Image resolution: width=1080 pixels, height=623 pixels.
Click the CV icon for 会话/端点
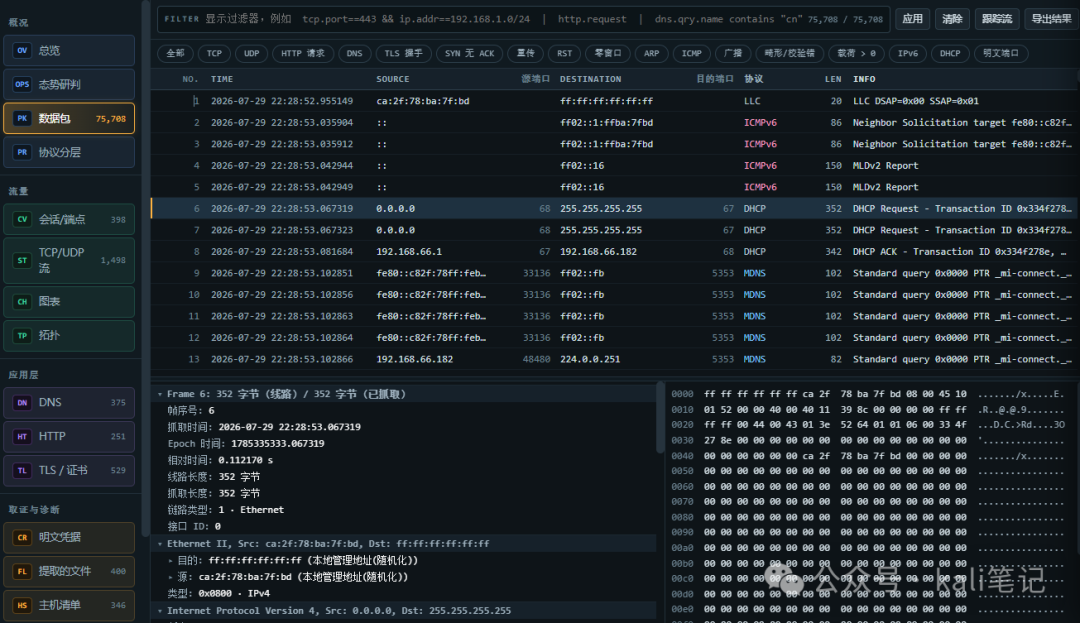click(x=22, y=220)
